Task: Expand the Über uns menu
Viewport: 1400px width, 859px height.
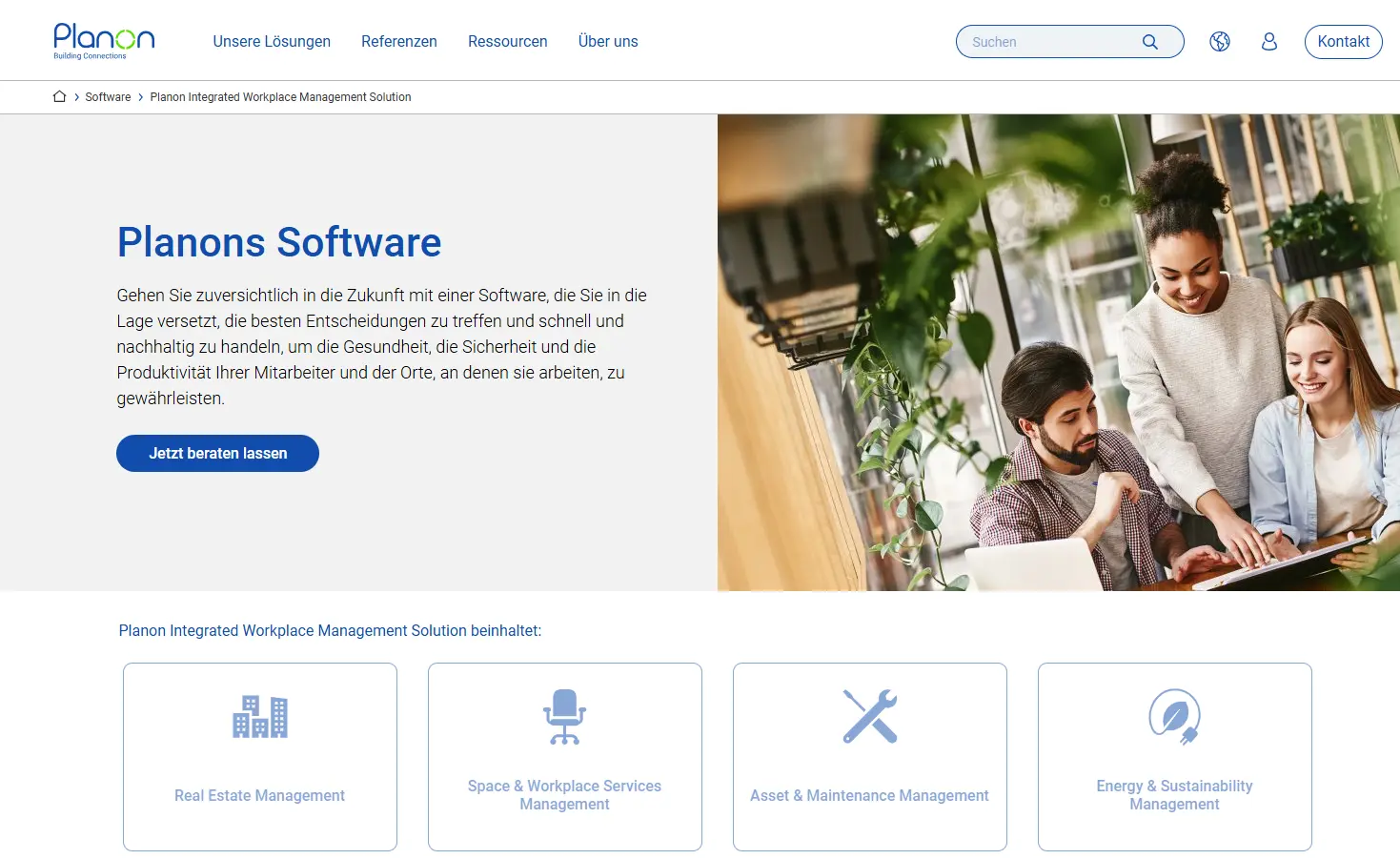Action: pos(608,42)
